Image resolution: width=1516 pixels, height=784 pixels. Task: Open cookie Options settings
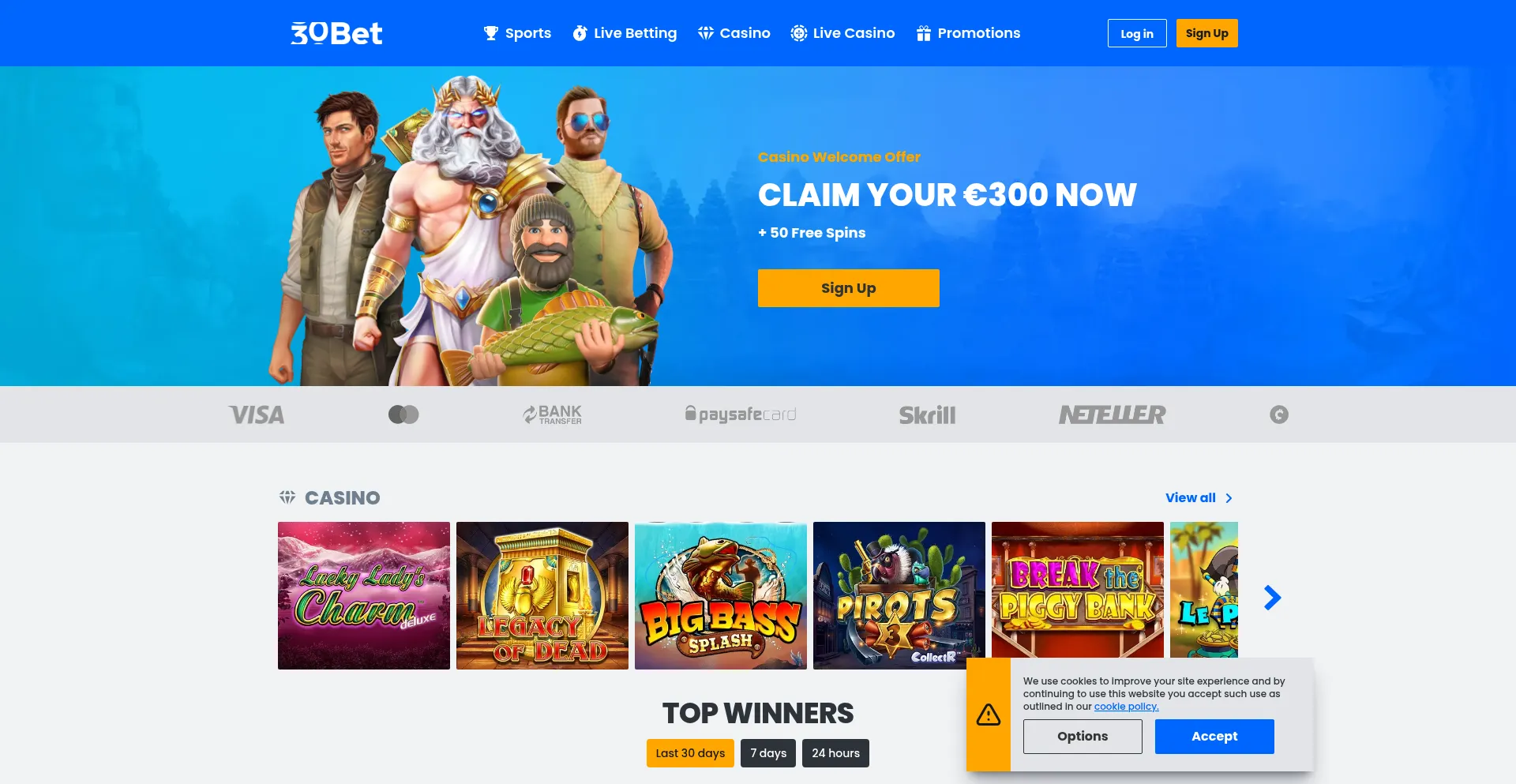pyautogui.click(x=1083, y=737)
